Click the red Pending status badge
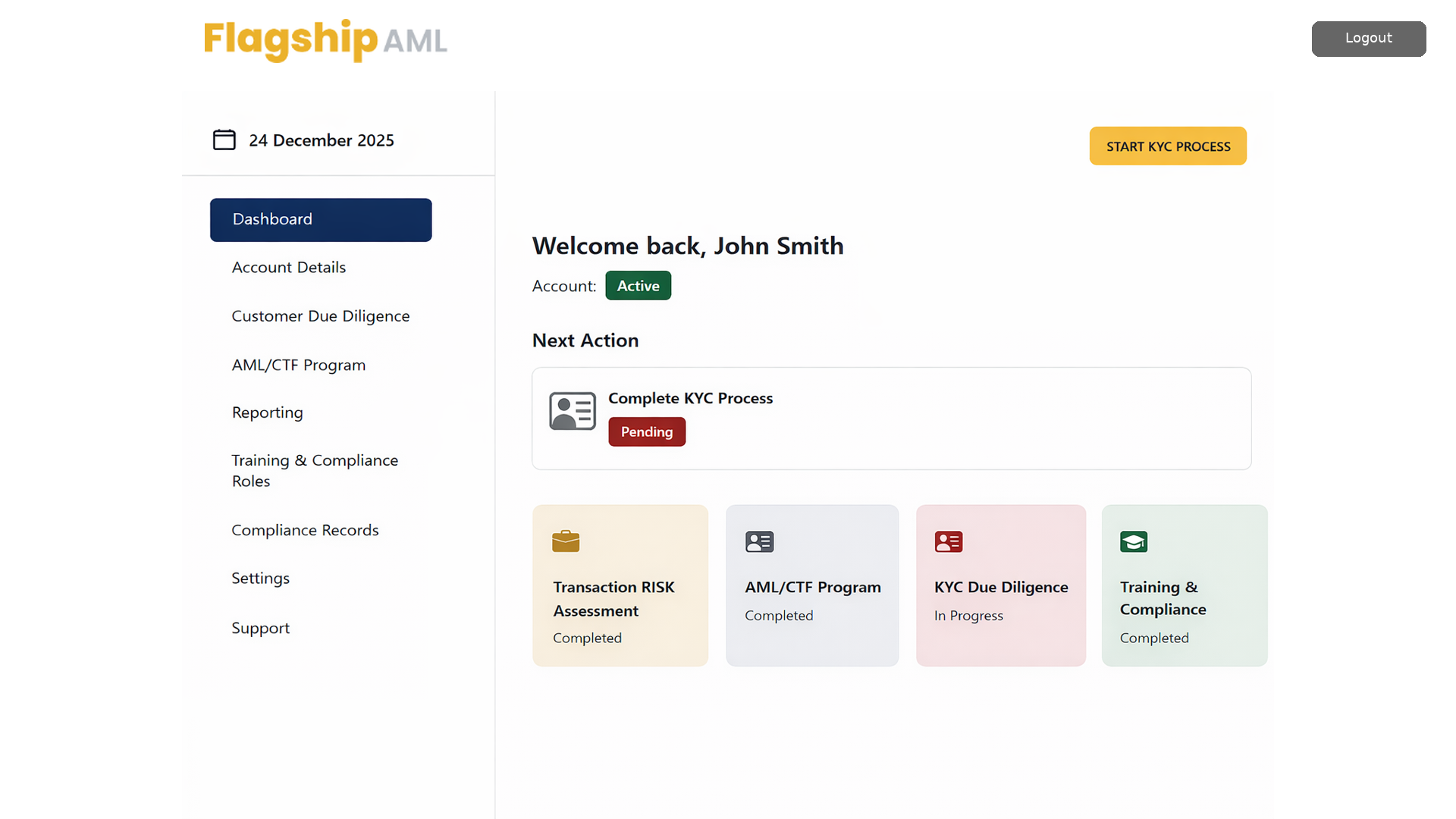 pyautogui.click(x=646, y=432)
